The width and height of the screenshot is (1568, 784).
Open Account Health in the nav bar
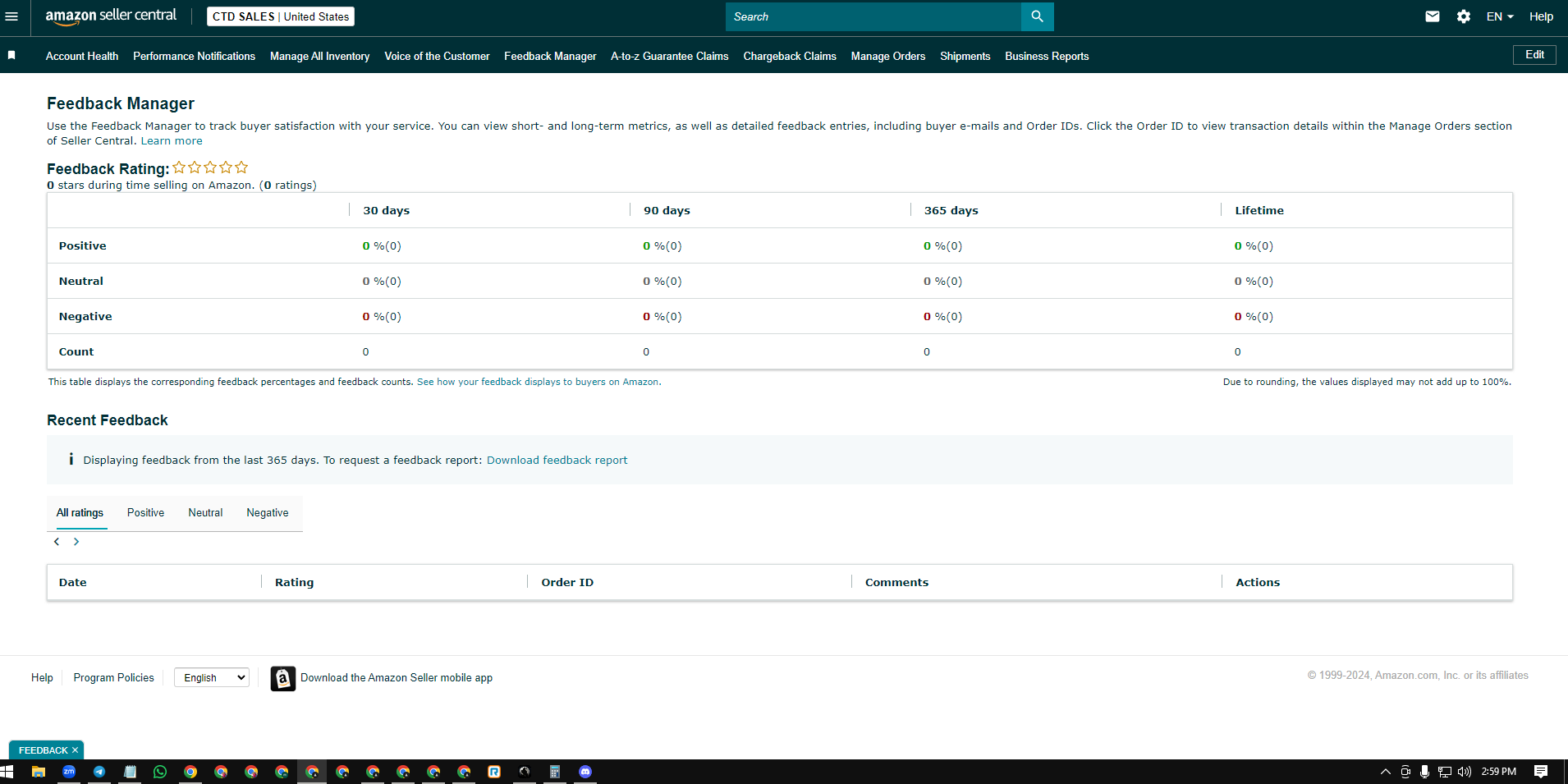pos(82,56)
